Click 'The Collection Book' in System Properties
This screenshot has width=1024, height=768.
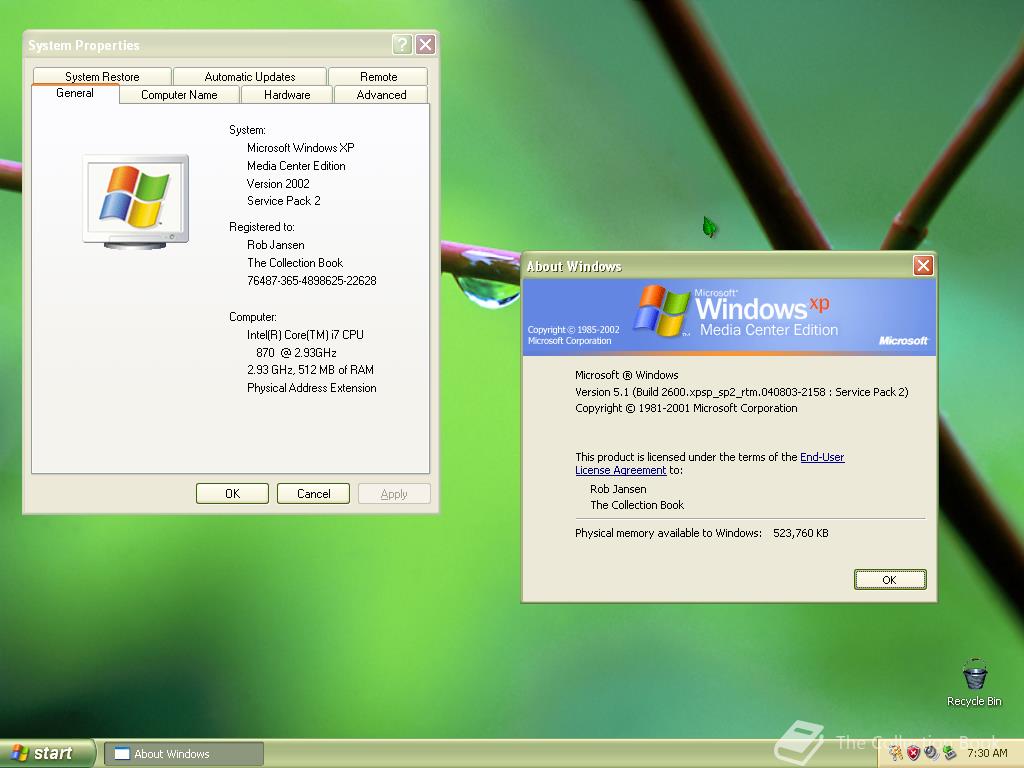point(295,263)
